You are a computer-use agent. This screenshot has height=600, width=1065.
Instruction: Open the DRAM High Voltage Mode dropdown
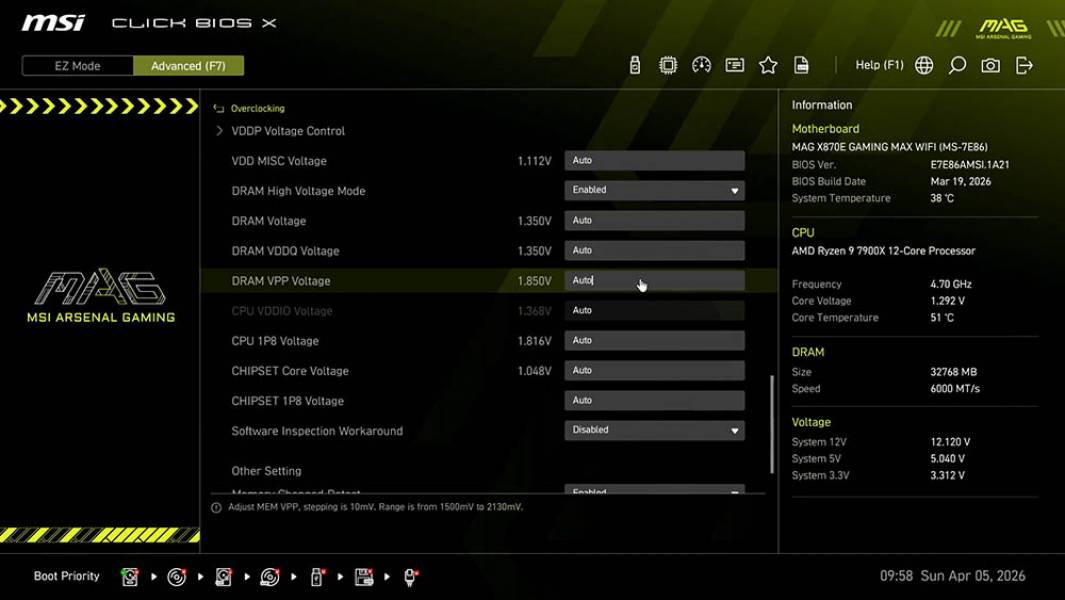[x=653, y=190]
